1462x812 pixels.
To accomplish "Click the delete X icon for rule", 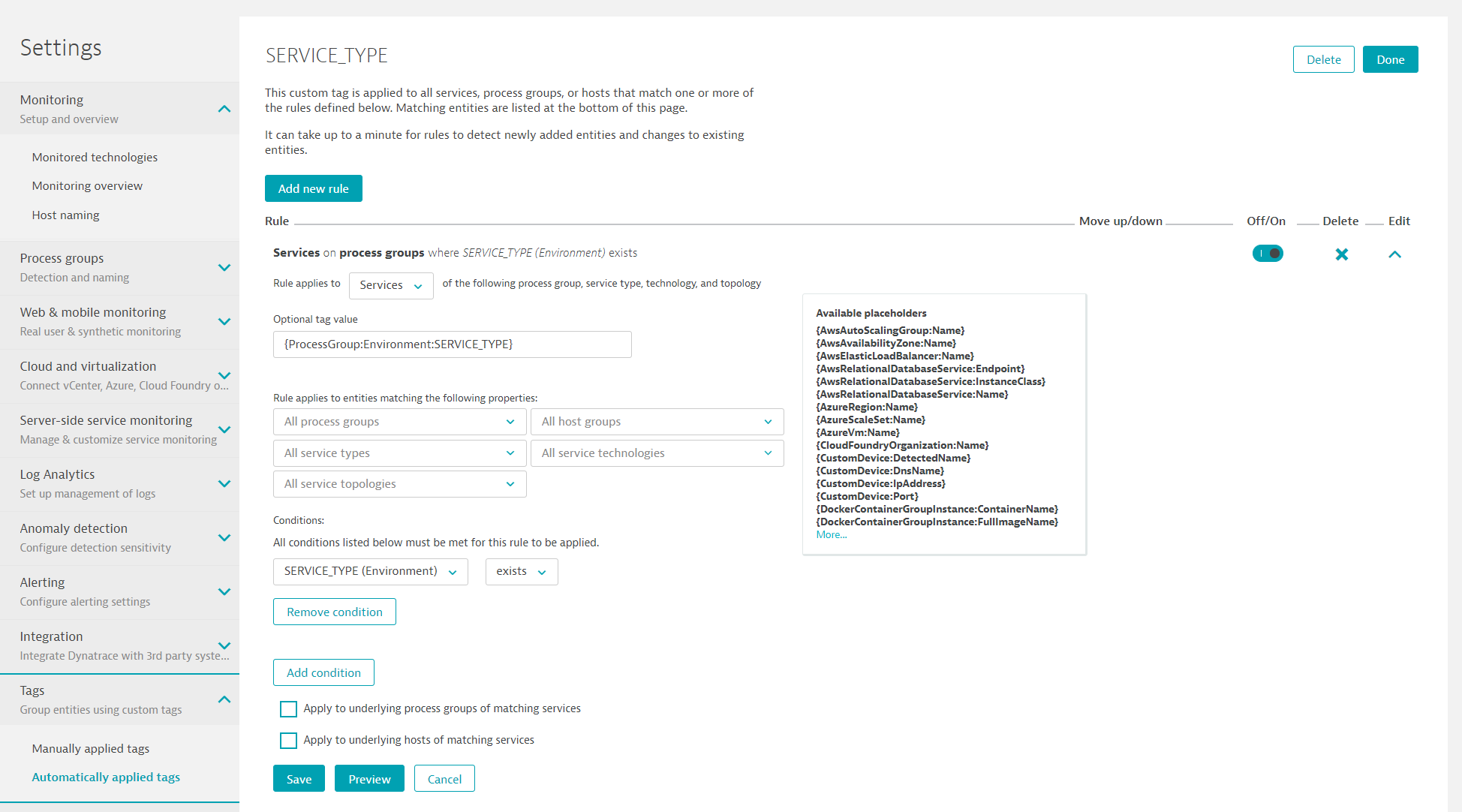I will coord(1341,253).
